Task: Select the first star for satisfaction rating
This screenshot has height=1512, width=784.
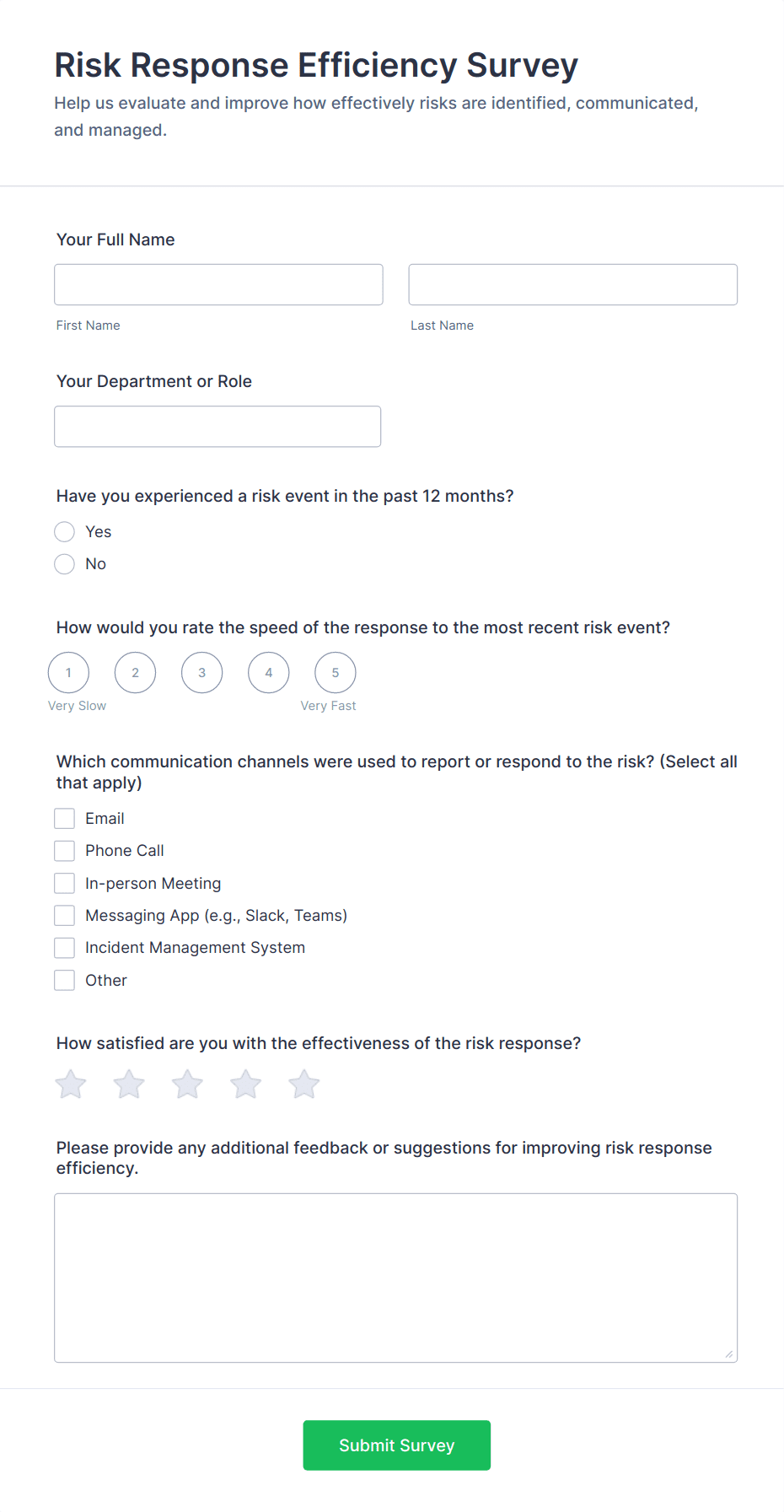Action: (70, 1084)
